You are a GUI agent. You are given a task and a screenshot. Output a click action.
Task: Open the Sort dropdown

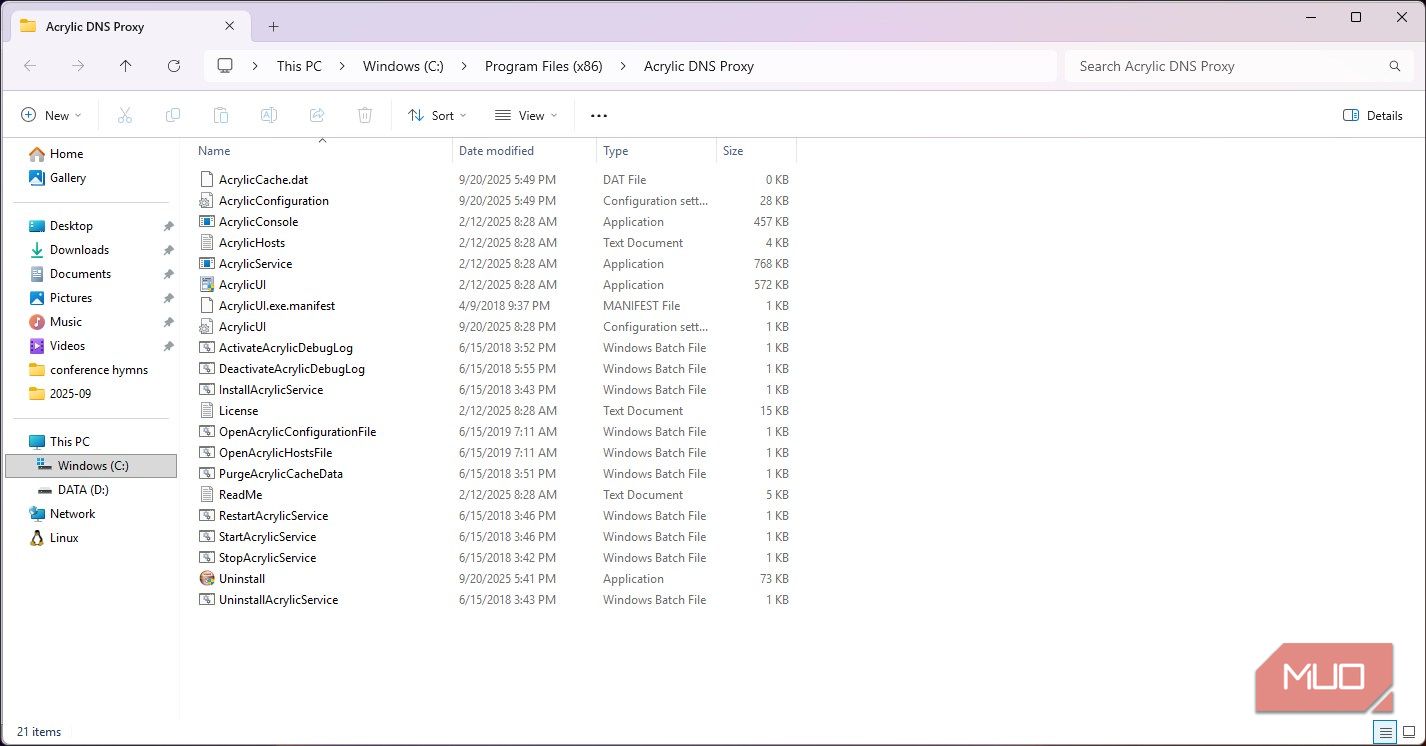[438, 115]
